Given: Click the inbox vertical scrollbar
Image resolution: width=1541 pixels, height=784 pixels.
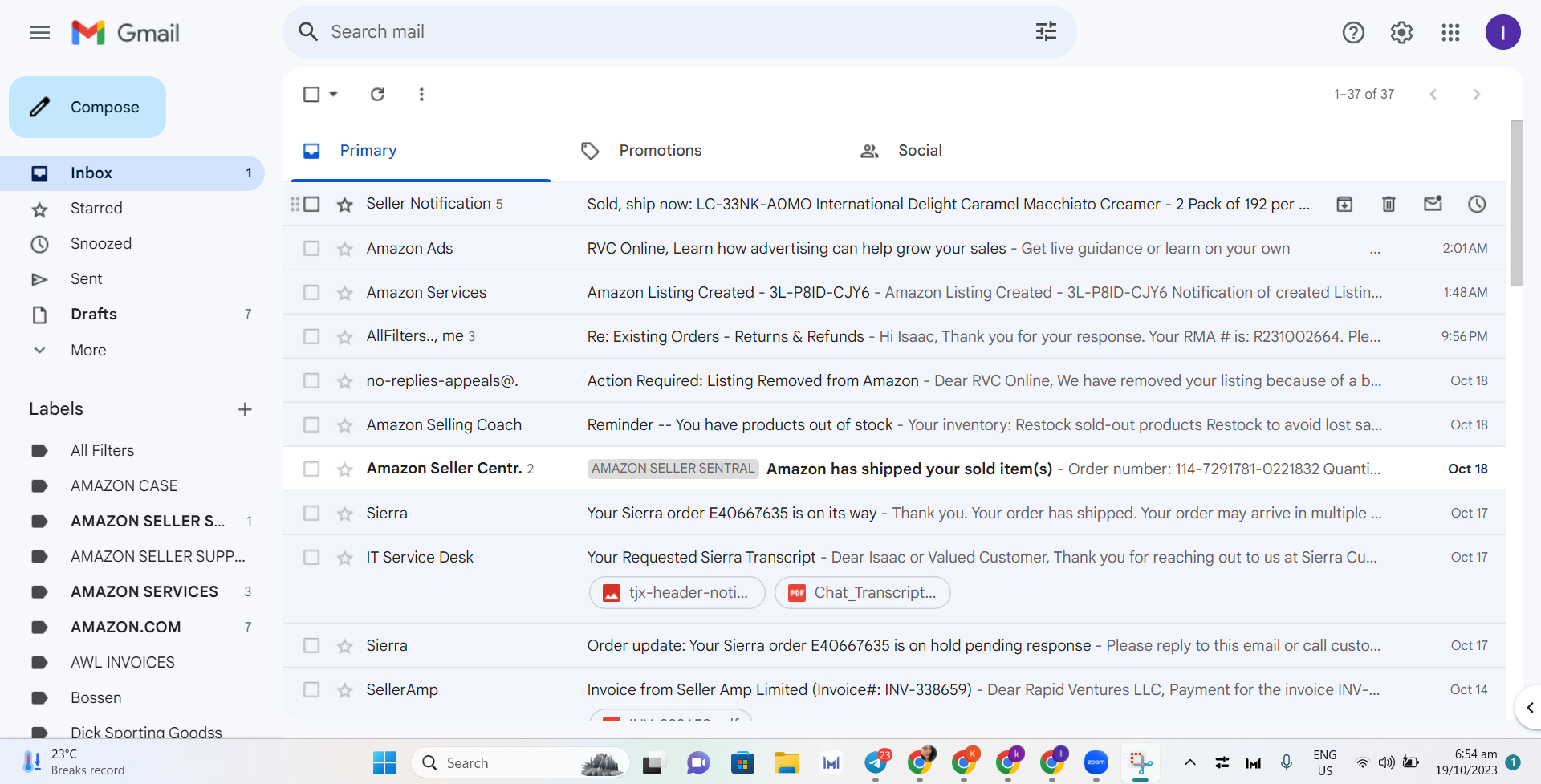Looking at the screenshot, I should point(1516,203).
